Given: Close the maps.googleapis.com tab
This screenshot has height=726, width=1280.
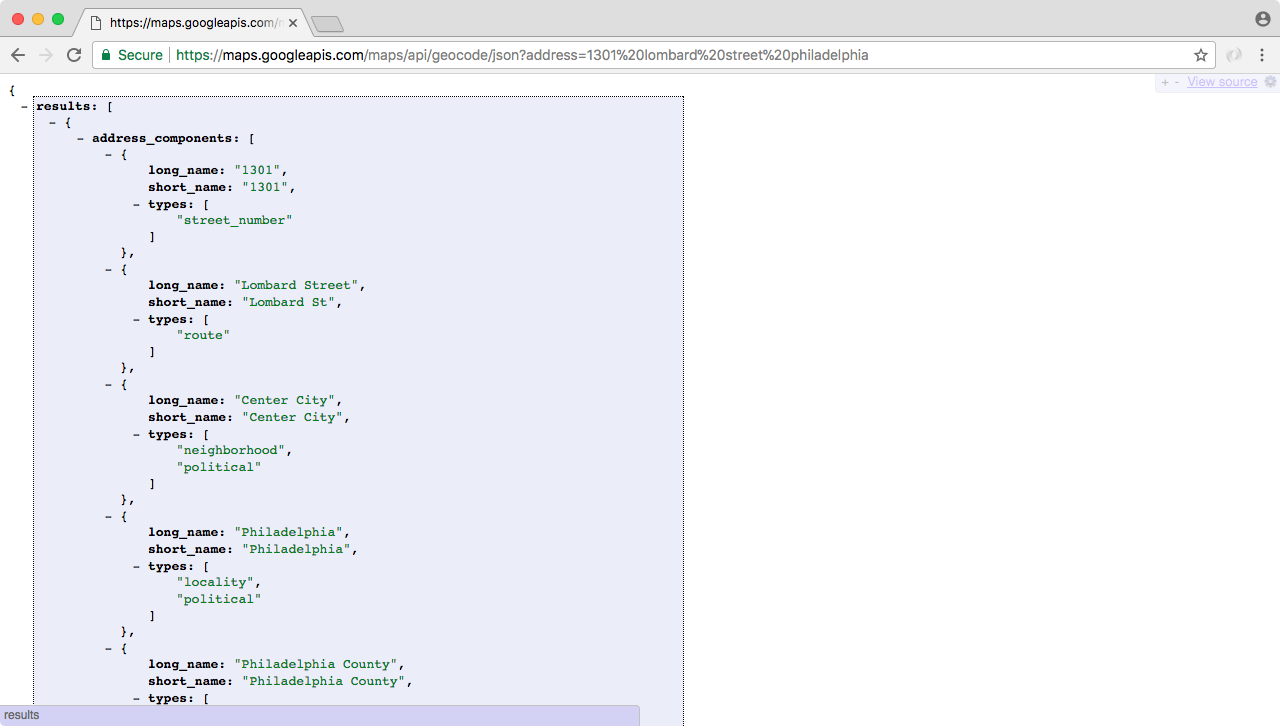Looking at the screenshot, I should click(x=293, y=22).
